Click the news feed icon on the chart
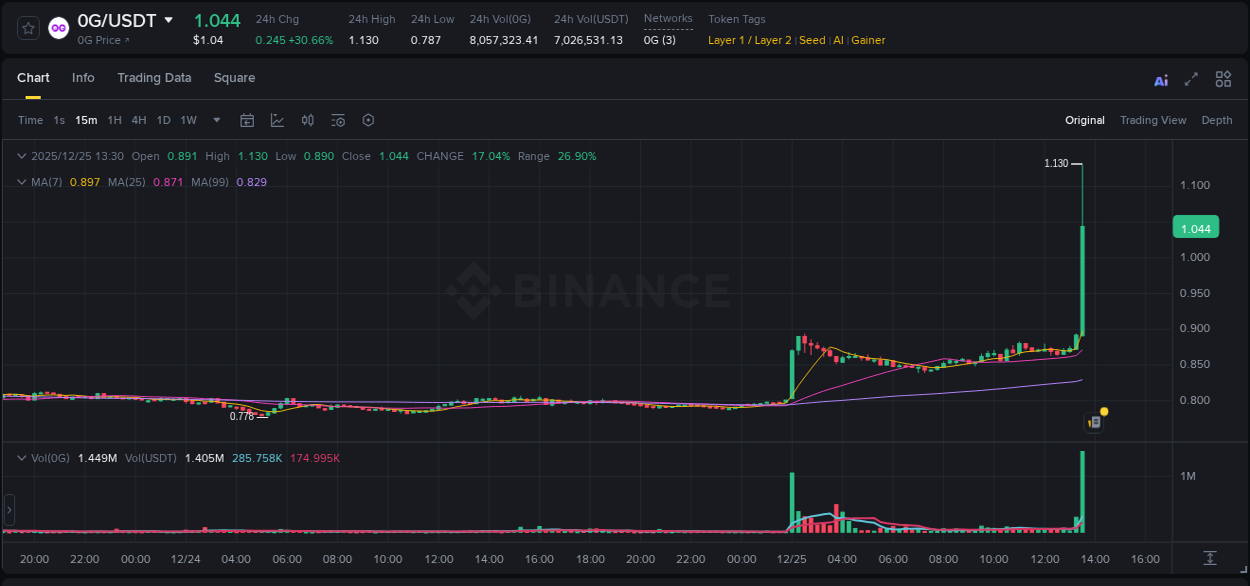This screenshot has width=1250, height=586. 1093,421
